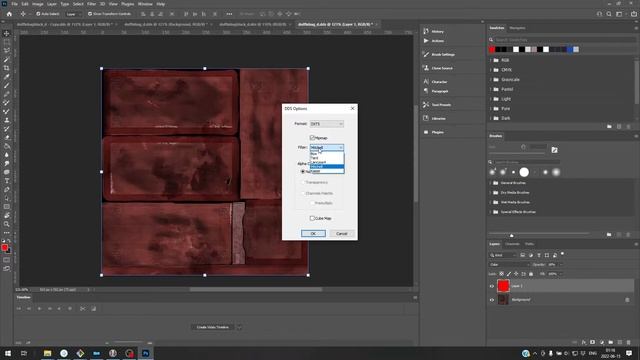Click lock transparent pixels icon
The height and width of the screenshot is (360, 640).
(x=502, y=274)
